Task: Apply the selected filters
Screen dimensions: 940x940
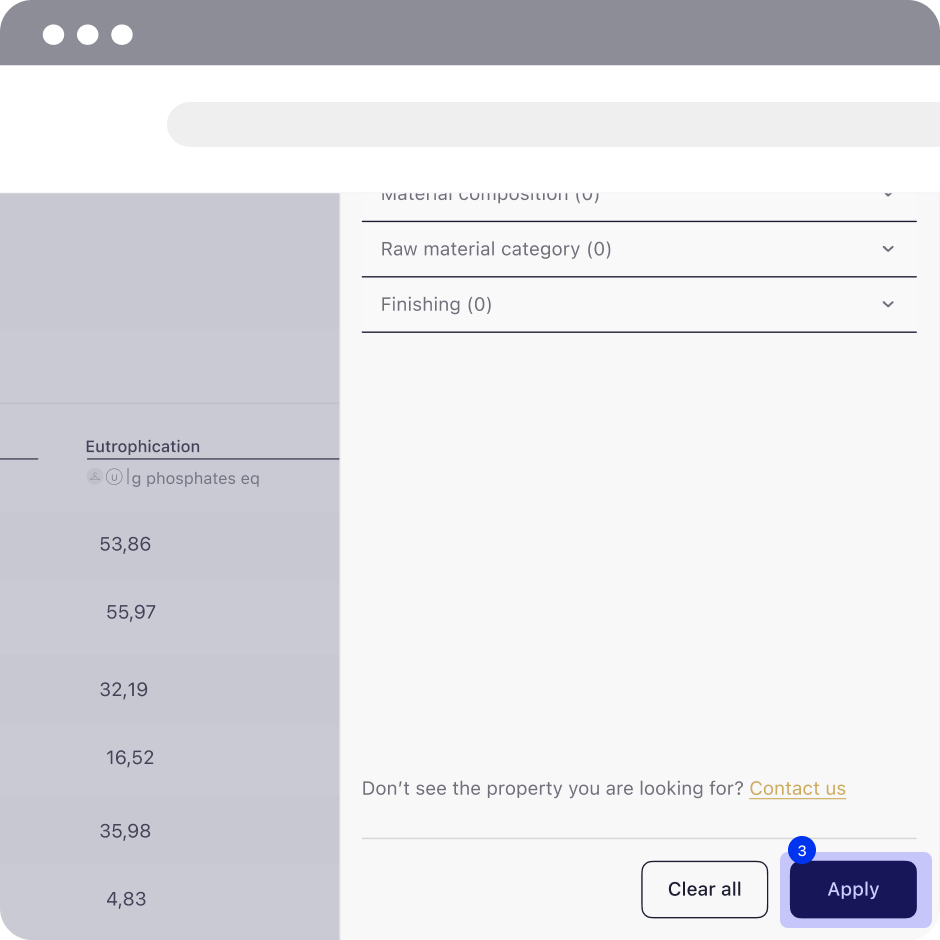Action: [x=853, y=889]
